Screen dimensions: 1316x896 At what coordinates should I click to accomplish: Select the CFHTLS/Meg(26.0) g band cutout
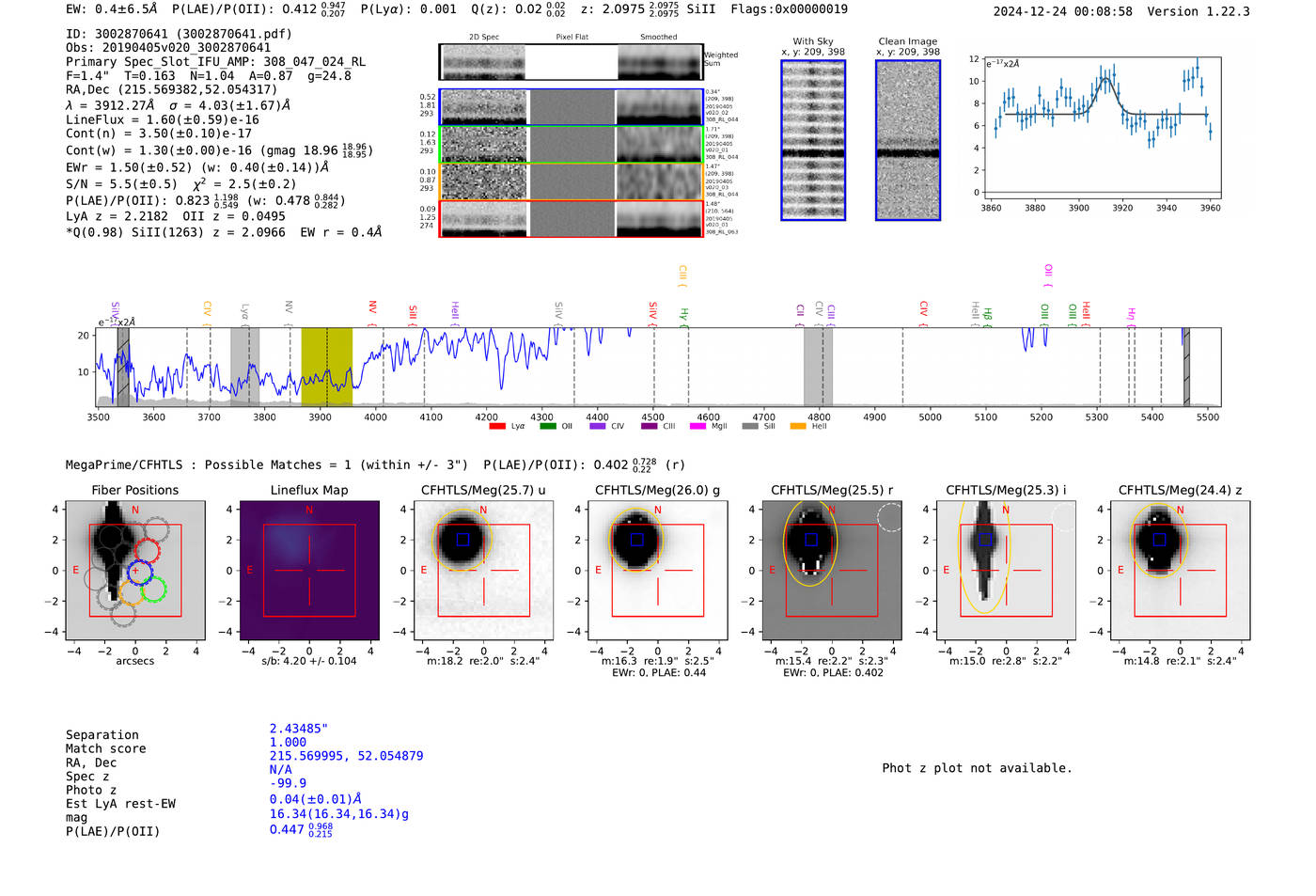[x=658, y=570]
